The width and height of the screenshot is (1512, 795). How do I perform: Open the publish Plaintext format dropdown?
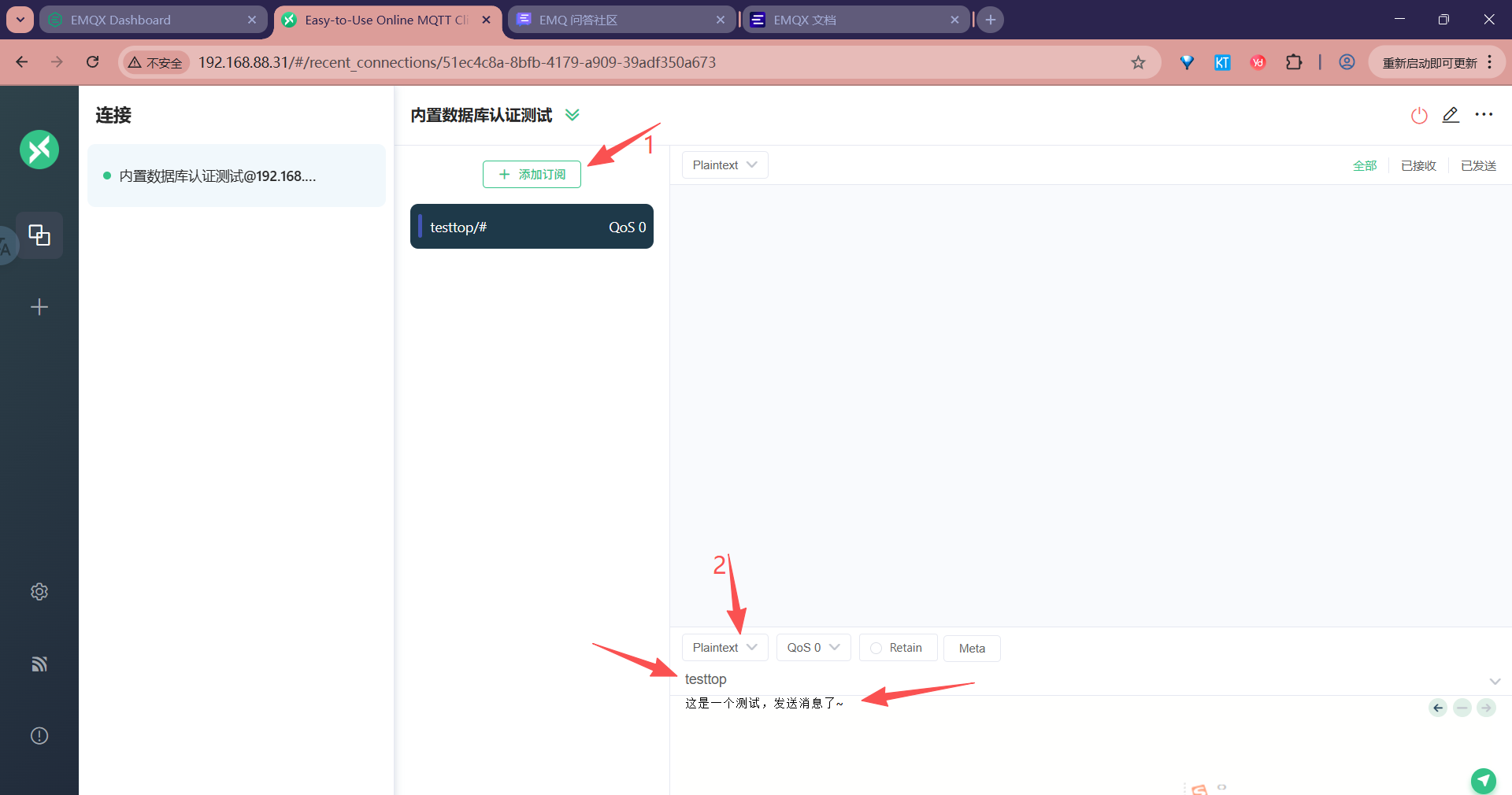pos(724,647)
